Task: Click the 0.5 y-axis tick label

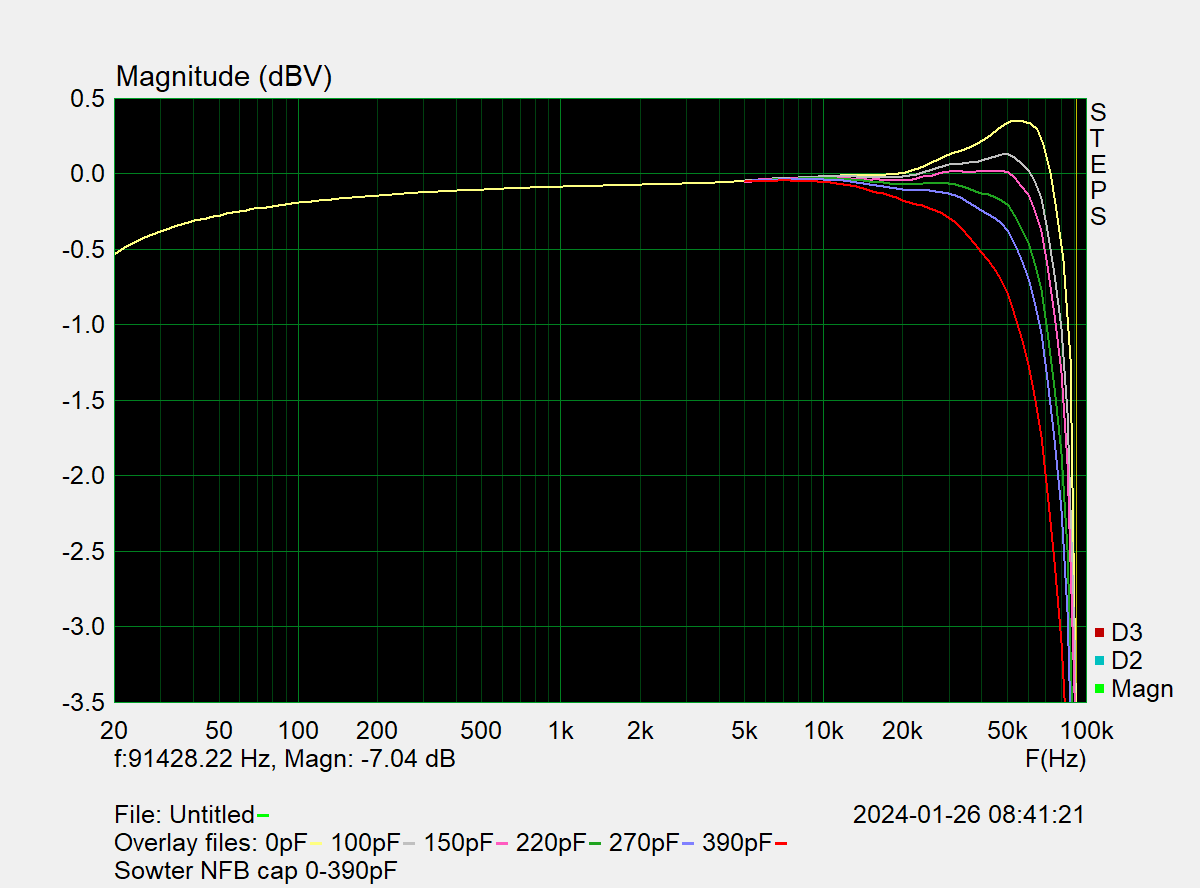Action: pyautogui.click(x=86, y=98)
